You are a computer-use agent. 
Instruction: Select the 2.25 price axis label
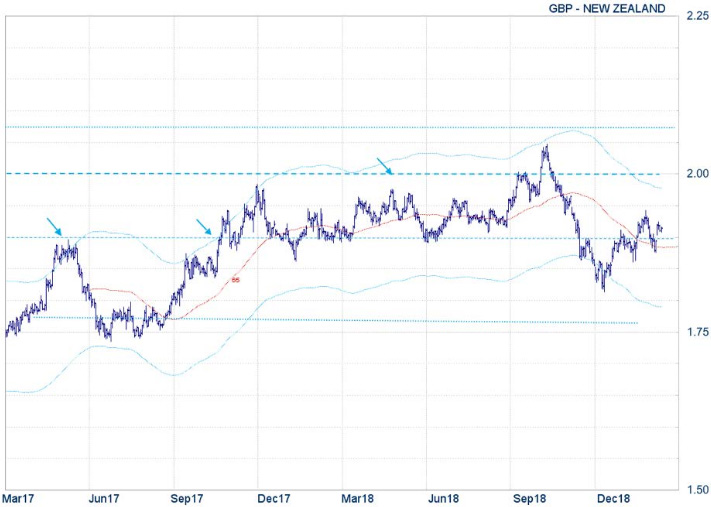(696, 14)
